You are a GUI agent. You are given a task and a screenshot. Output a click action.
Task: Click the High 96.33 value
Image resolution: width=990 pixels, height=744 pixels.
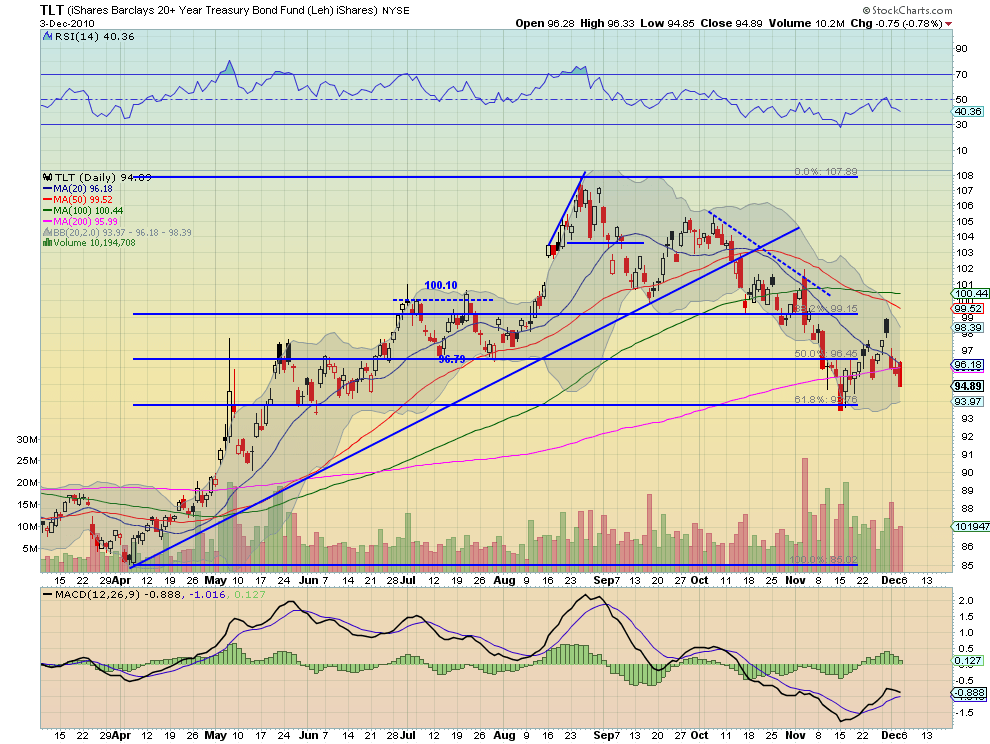607,23
